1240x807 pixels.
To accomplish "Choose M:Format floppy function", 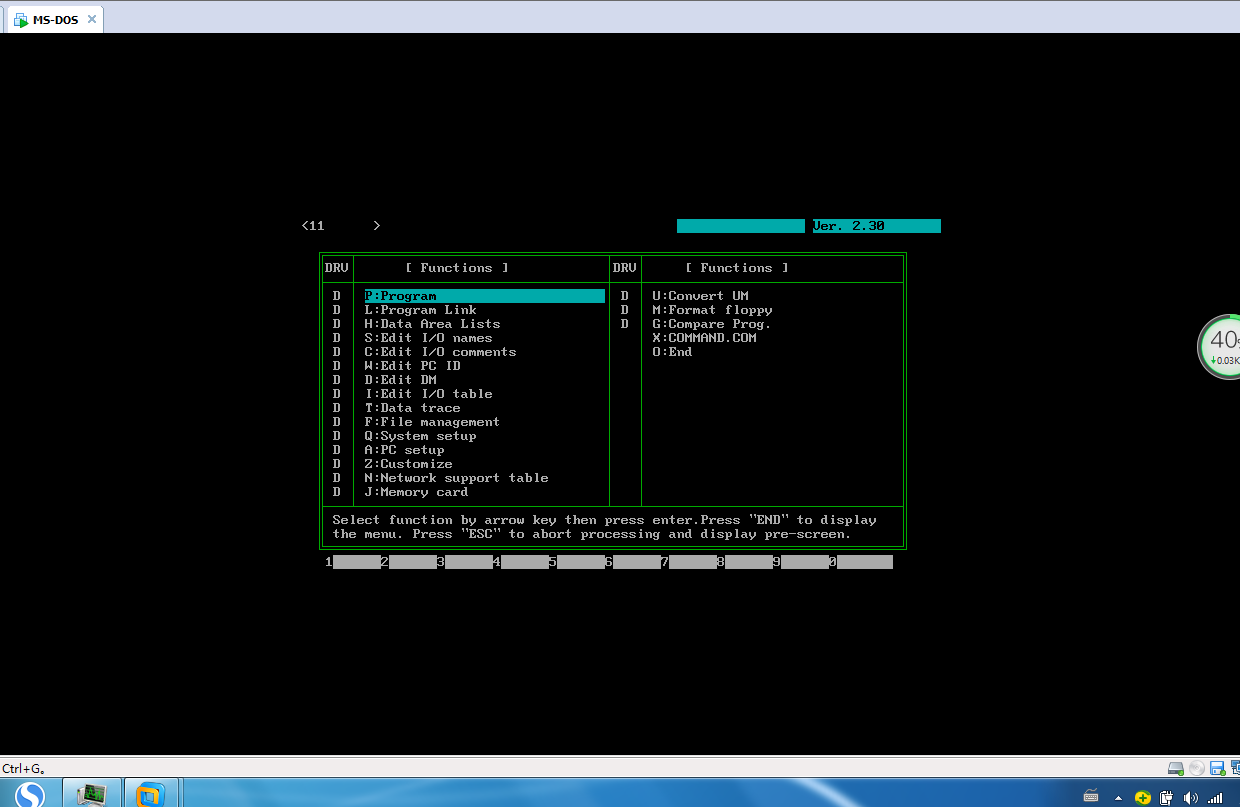I will pyautogui.click(x=712, y=310).
